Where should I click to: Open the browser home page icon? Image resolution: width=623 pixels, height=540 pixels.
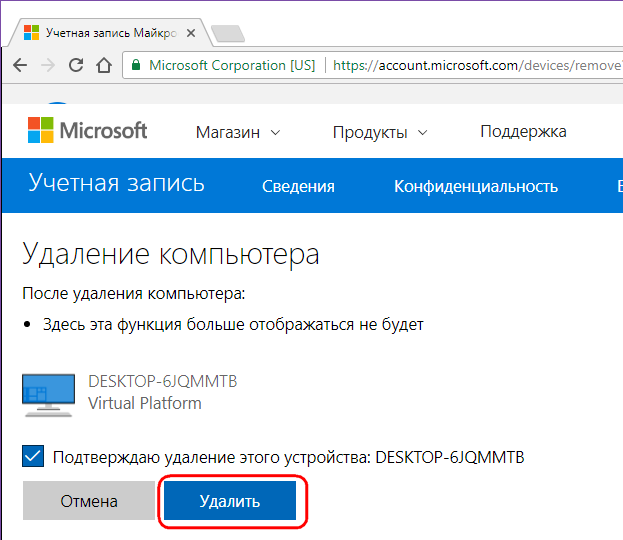(x=104, y=65)
